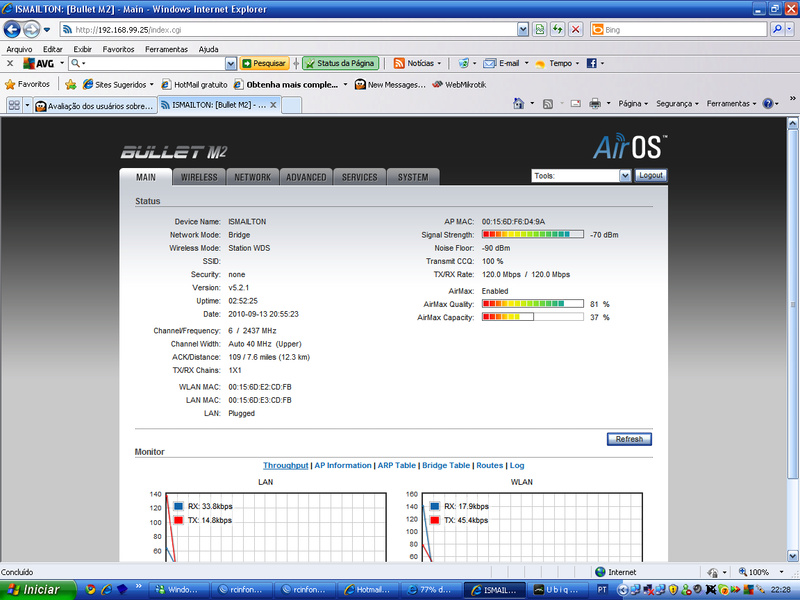The height and width of the screenshot is (600, 800).
Task: Click the browser Forward arrow button
Action: pyautogui.click(x=32, y=30)
